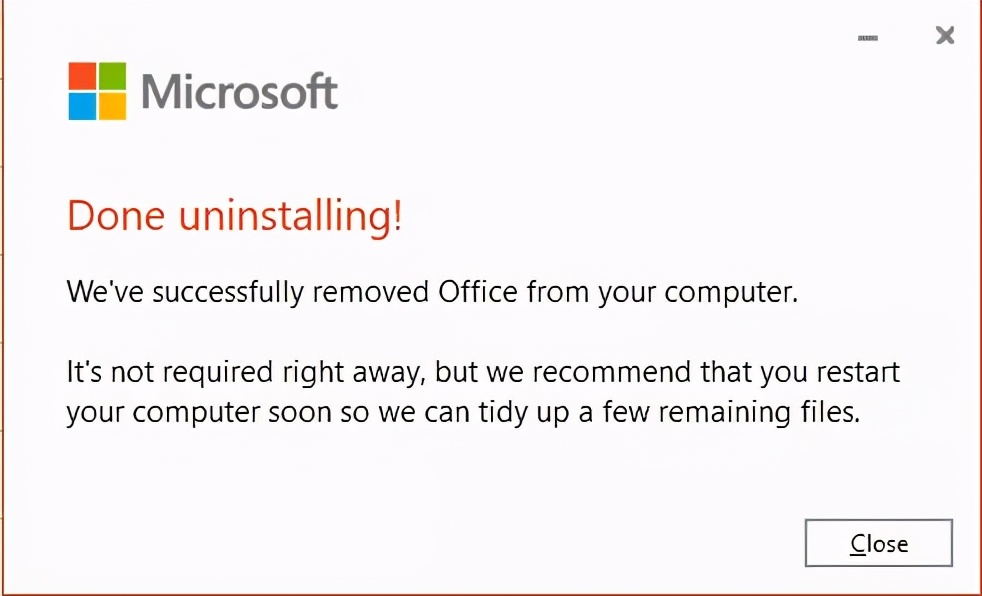Click the Close button
The height and width of the screenshot is (596, 982).
pos(878,544)
